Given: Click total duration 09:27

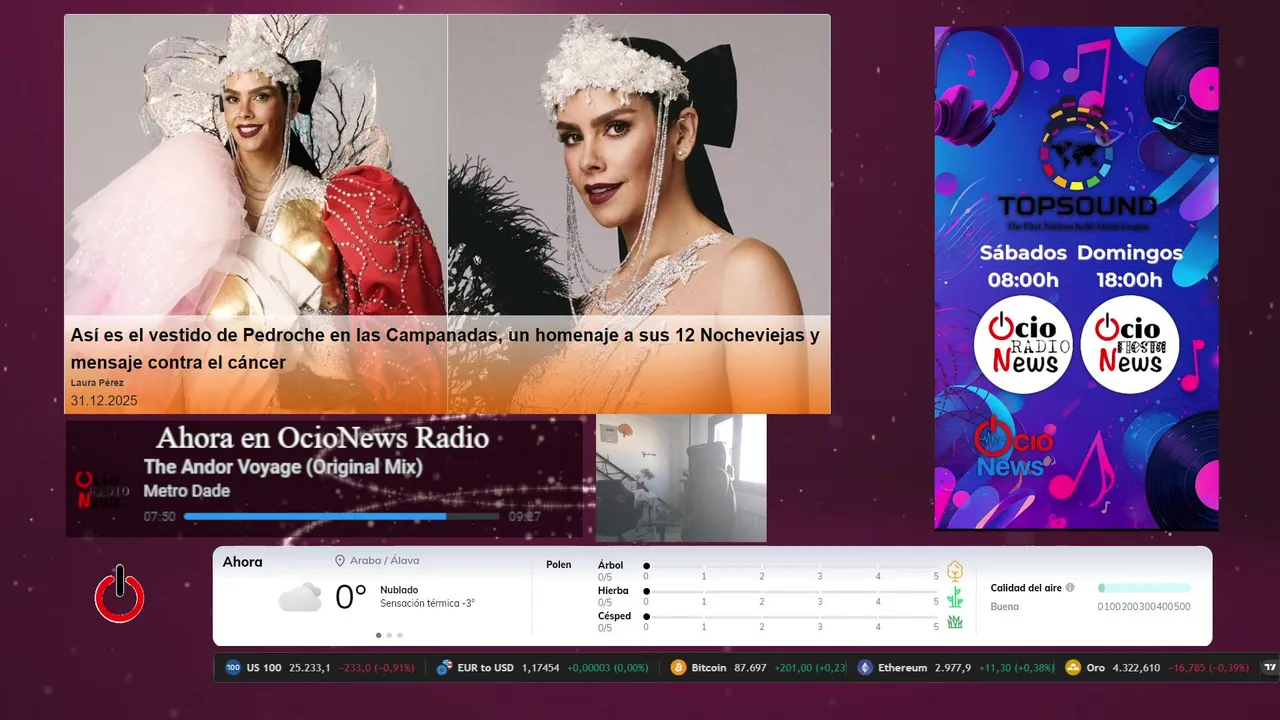Looking at the screenshot, I should pos(525,517).
